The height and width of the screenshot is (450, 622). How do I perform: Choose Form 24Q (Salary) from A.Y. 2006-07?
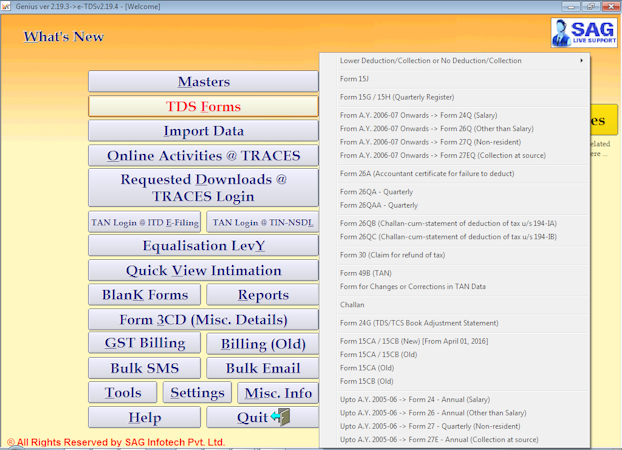(455, 115)
